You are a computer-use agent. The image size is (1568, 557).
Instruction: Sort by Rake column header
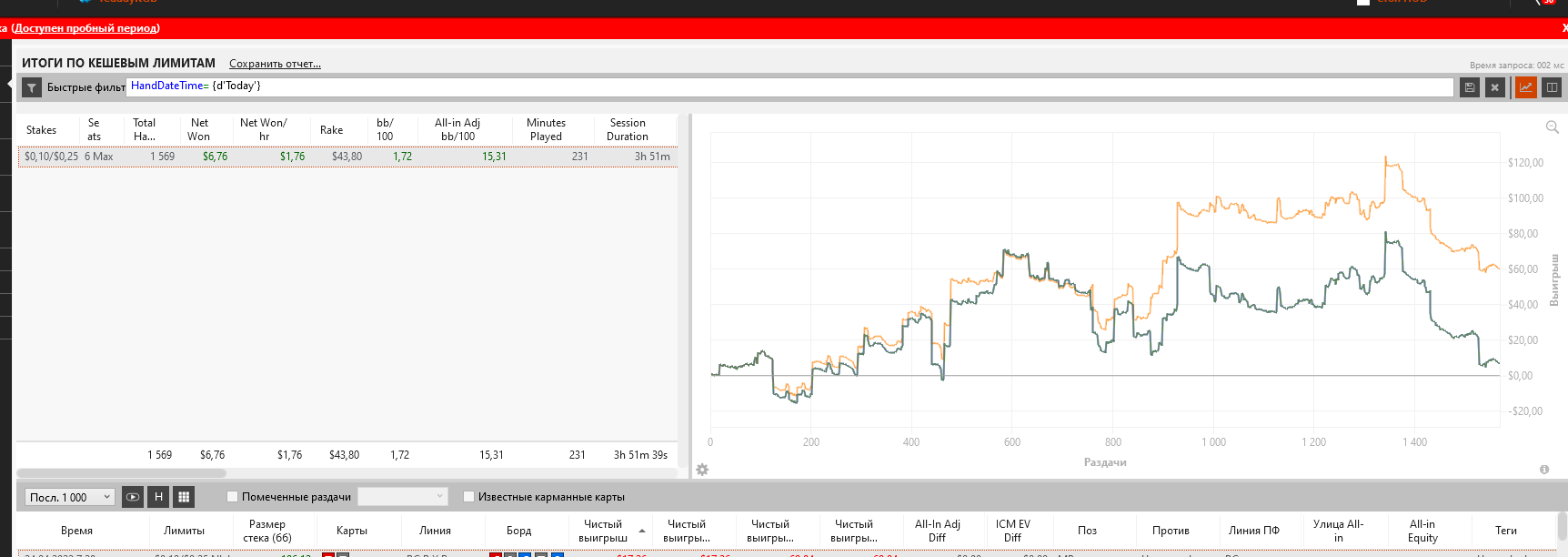tap(331, 130)
